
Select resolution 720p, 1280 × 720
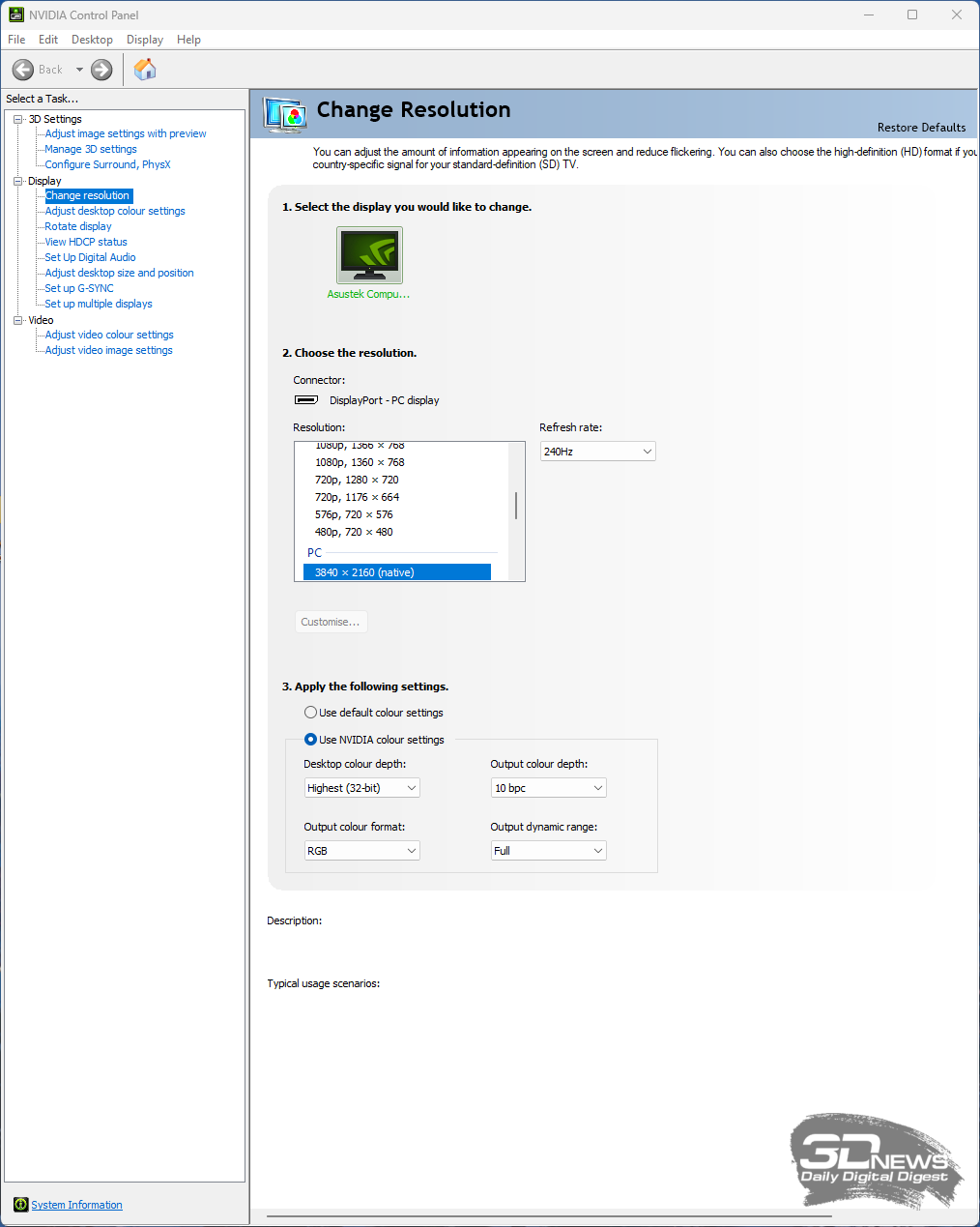point(357,480)
